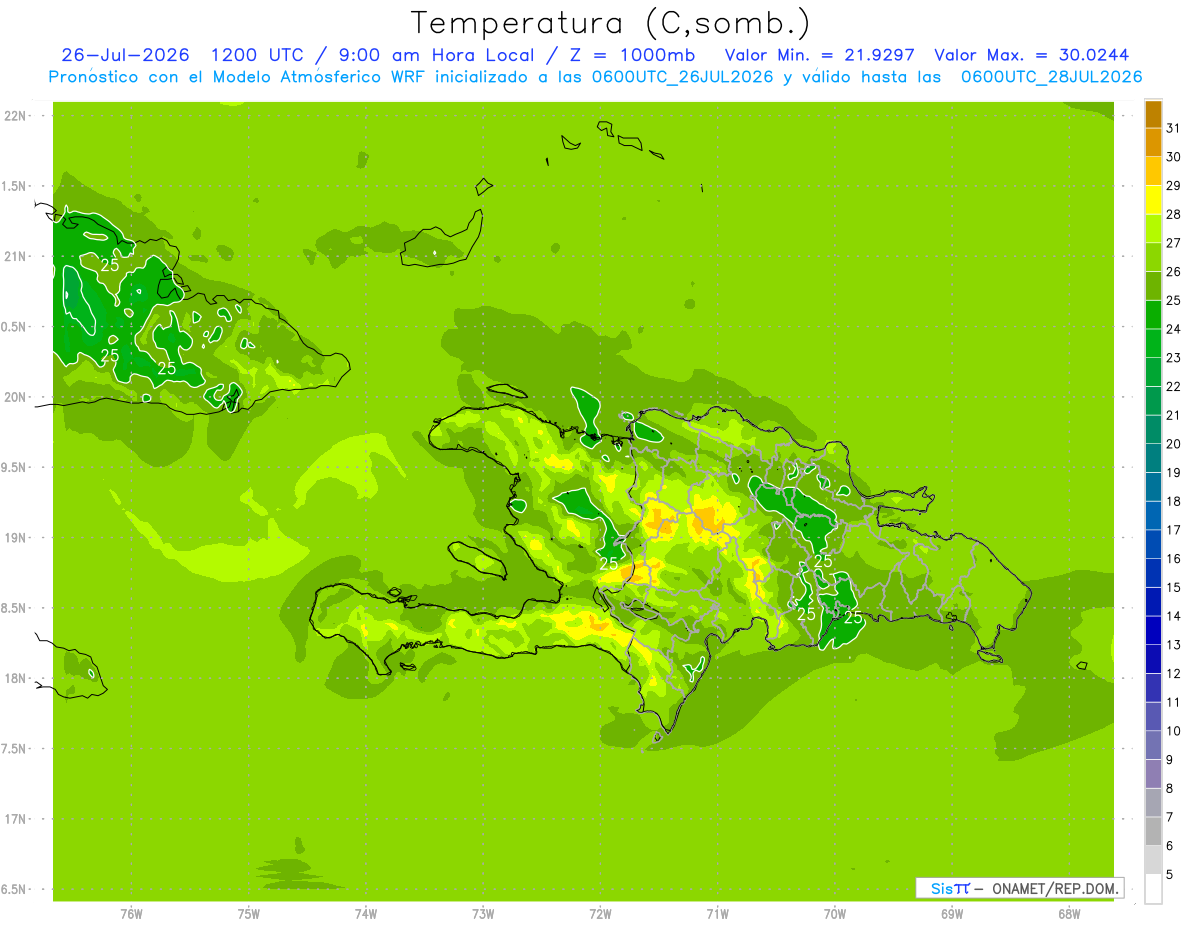Viewport: 1200px width, 927px height.
Task: Click the legend value 22
Action: [1173, 386]
